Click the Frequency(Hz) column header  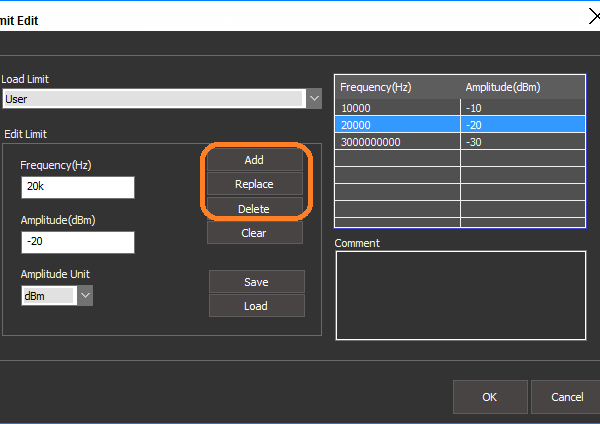click(x=398, y=87)
